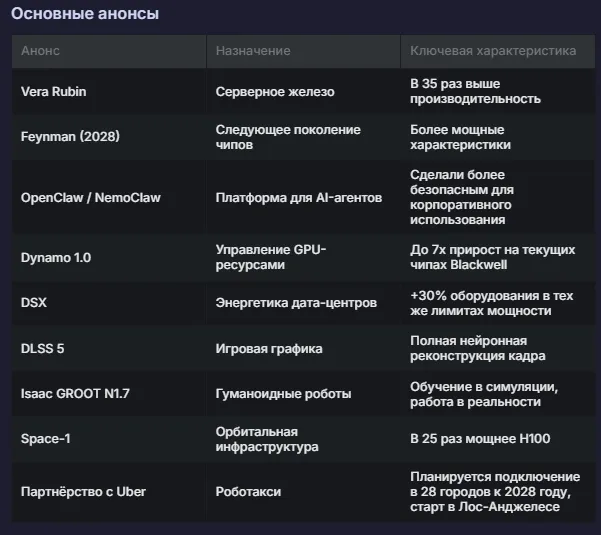
Task: Click the 'До 7x прирост' Blackwell cell
Action: [x=498, y=257]
